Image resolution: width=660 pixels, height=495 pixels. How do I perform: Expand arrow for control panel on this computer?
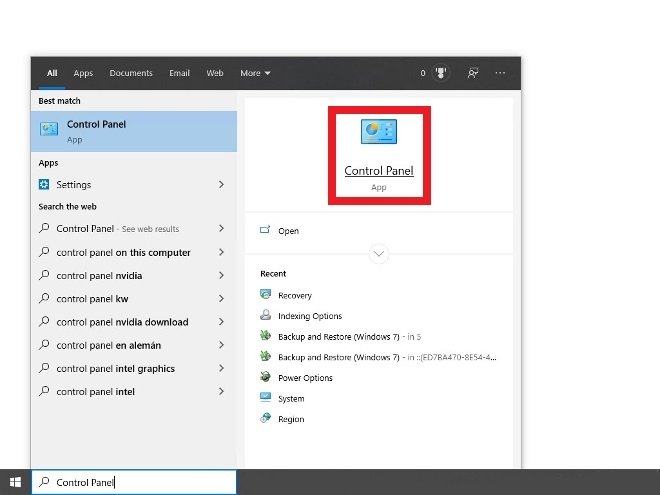pyautogui.click(x=221, y=252)
